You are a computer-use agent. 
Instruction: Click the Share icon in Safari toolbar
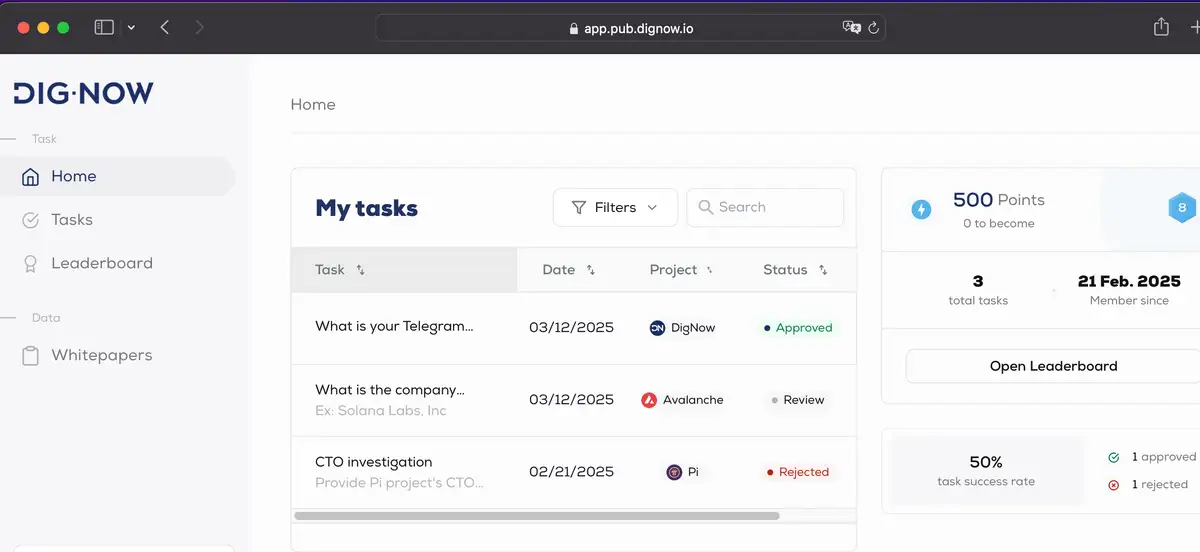1161,28
